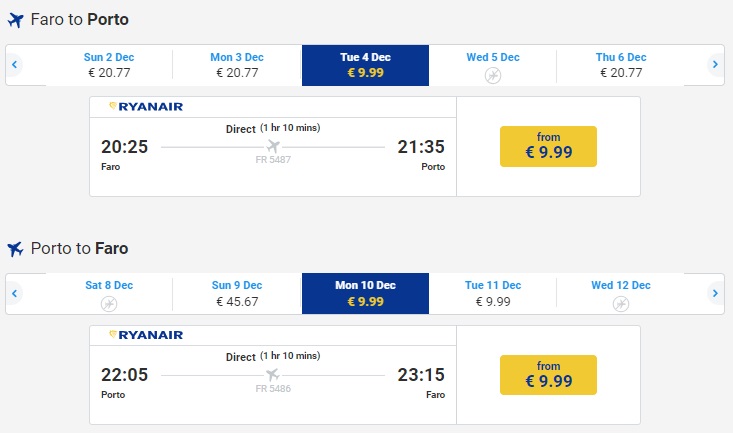
Task: Switch to the Thu 6 Dec outbound tab
Action: [x=621, y=65]
